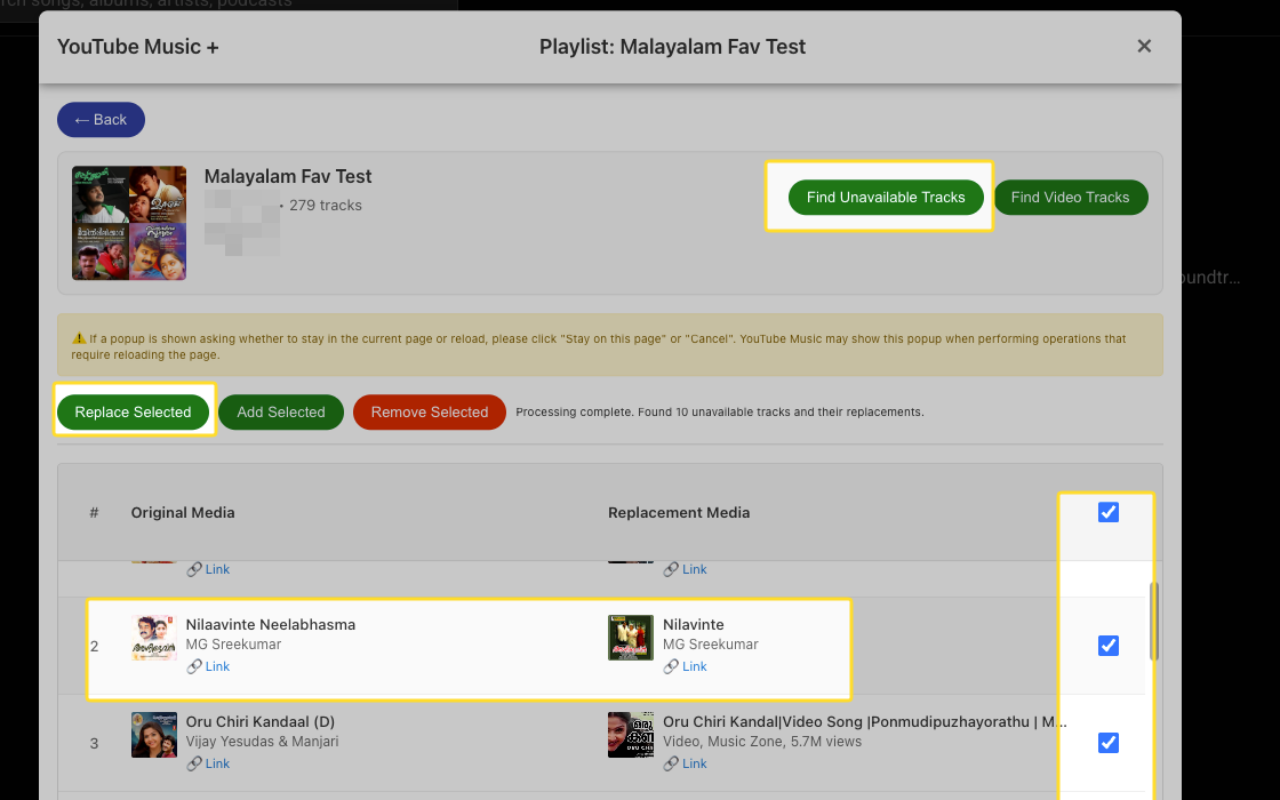
Task: Close the YouTube Music + dialog
Action: point(1145,46)
